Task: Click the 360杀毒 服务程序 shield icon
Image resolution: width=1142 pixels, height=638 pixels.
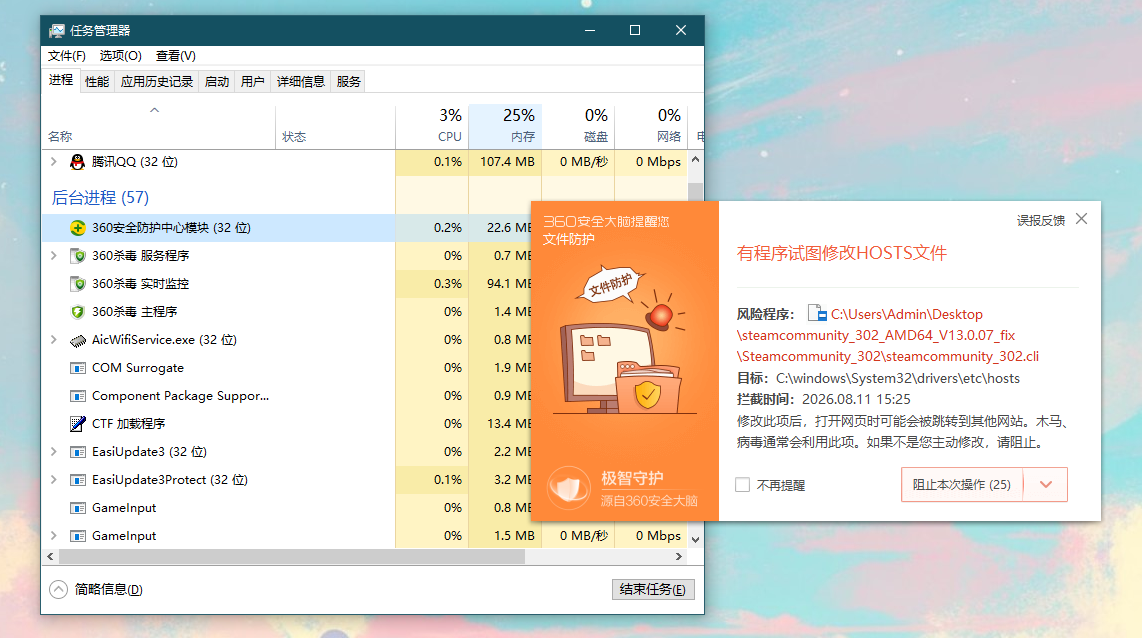Action: tap(77, 256)
